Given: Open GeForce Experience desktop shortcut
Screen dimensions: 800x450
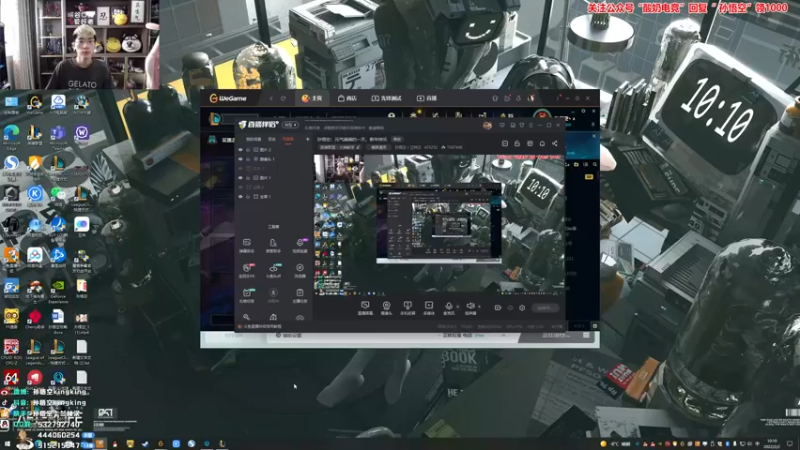Looking at the screenshot, I should 58,292.
